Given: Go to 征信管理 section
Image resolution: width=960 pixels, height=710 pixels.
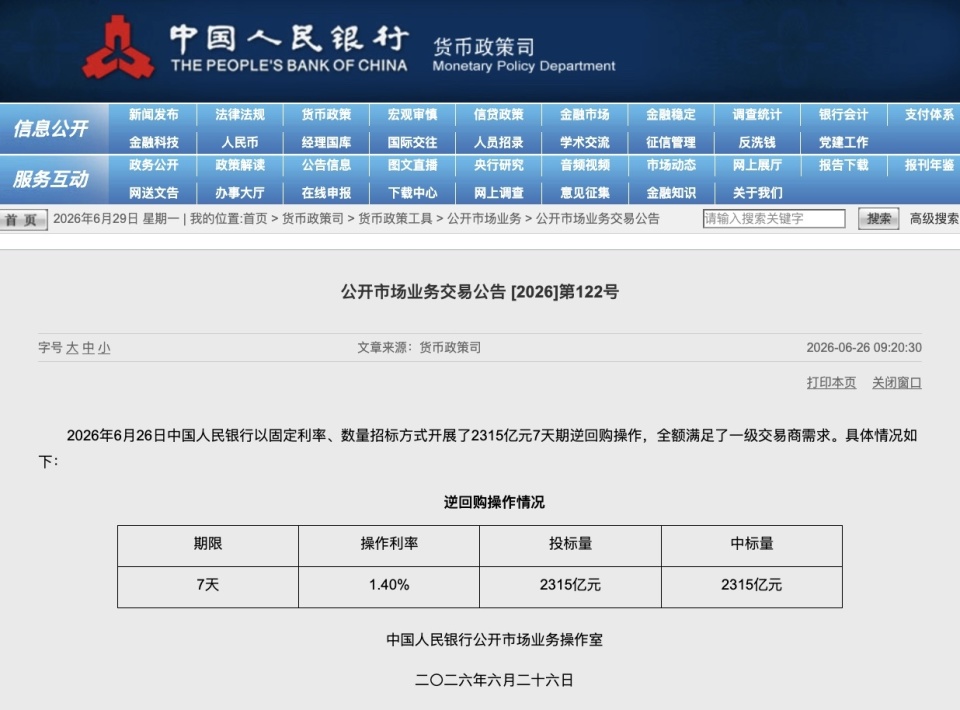Looking at the screenshot, I should pyautogui.click(x=671, y=143).
